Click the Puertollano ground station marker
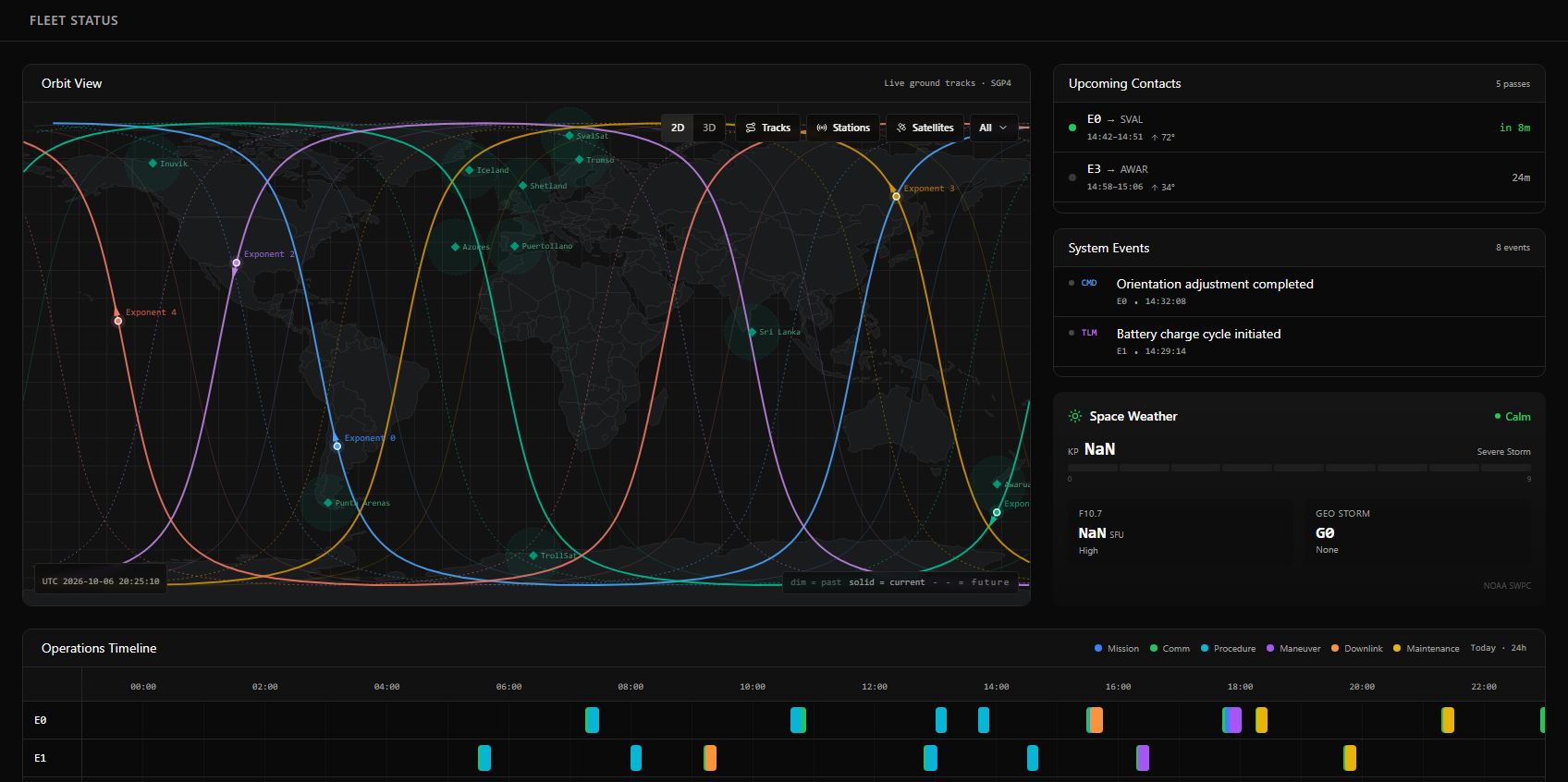 coord(514,246)
